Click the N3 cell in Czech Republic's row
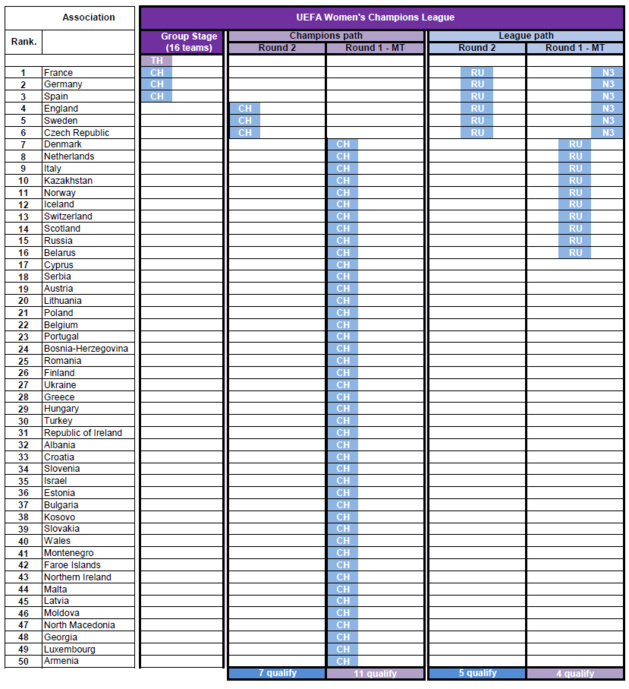The height and width of the screenshot is (689, 629). tap(607, 133)
